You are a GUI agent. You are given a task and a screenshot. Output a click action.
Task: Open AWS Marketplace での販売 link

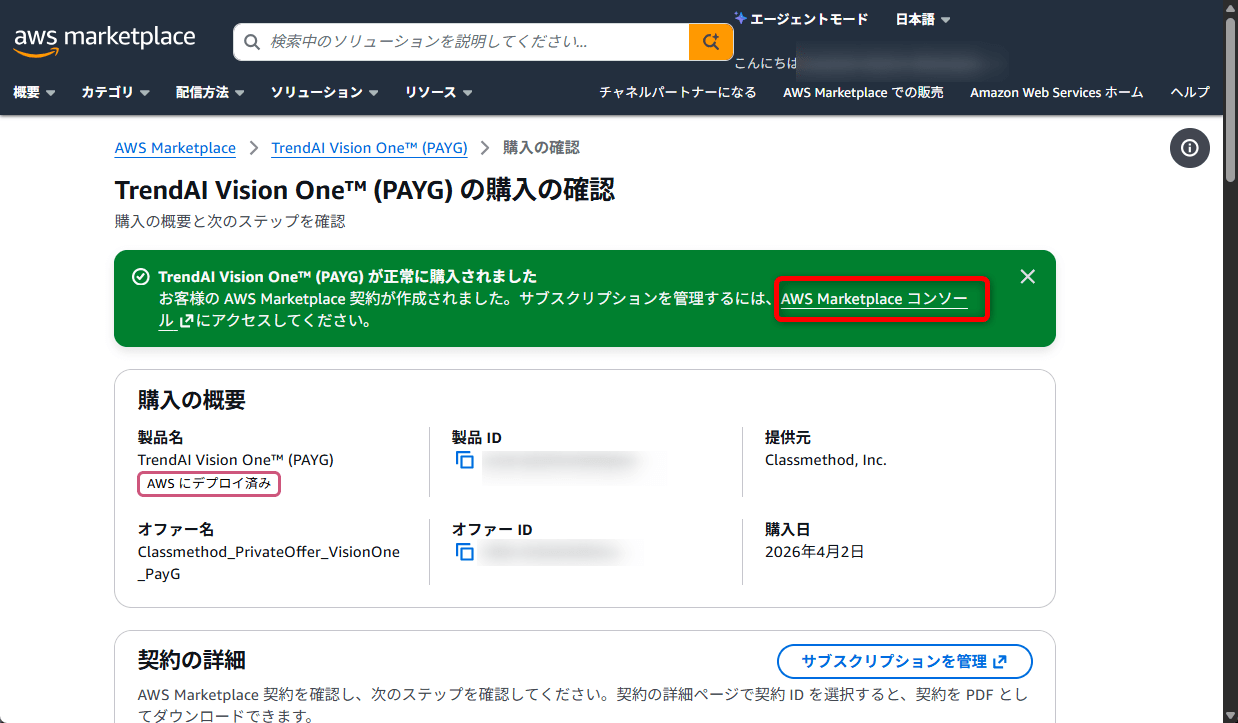click(x=863, y=92)
